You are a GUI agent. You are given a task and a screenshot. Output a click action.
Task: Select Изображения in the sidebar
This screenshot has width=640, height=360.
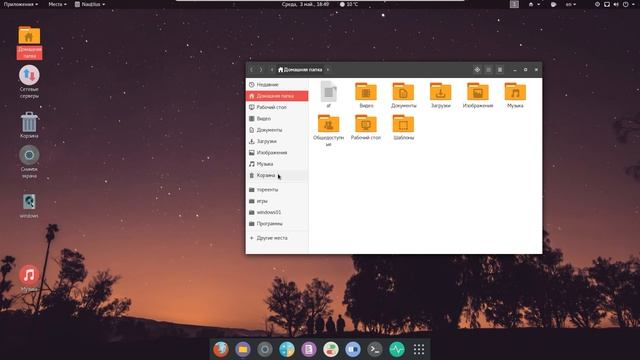(277, 153)
